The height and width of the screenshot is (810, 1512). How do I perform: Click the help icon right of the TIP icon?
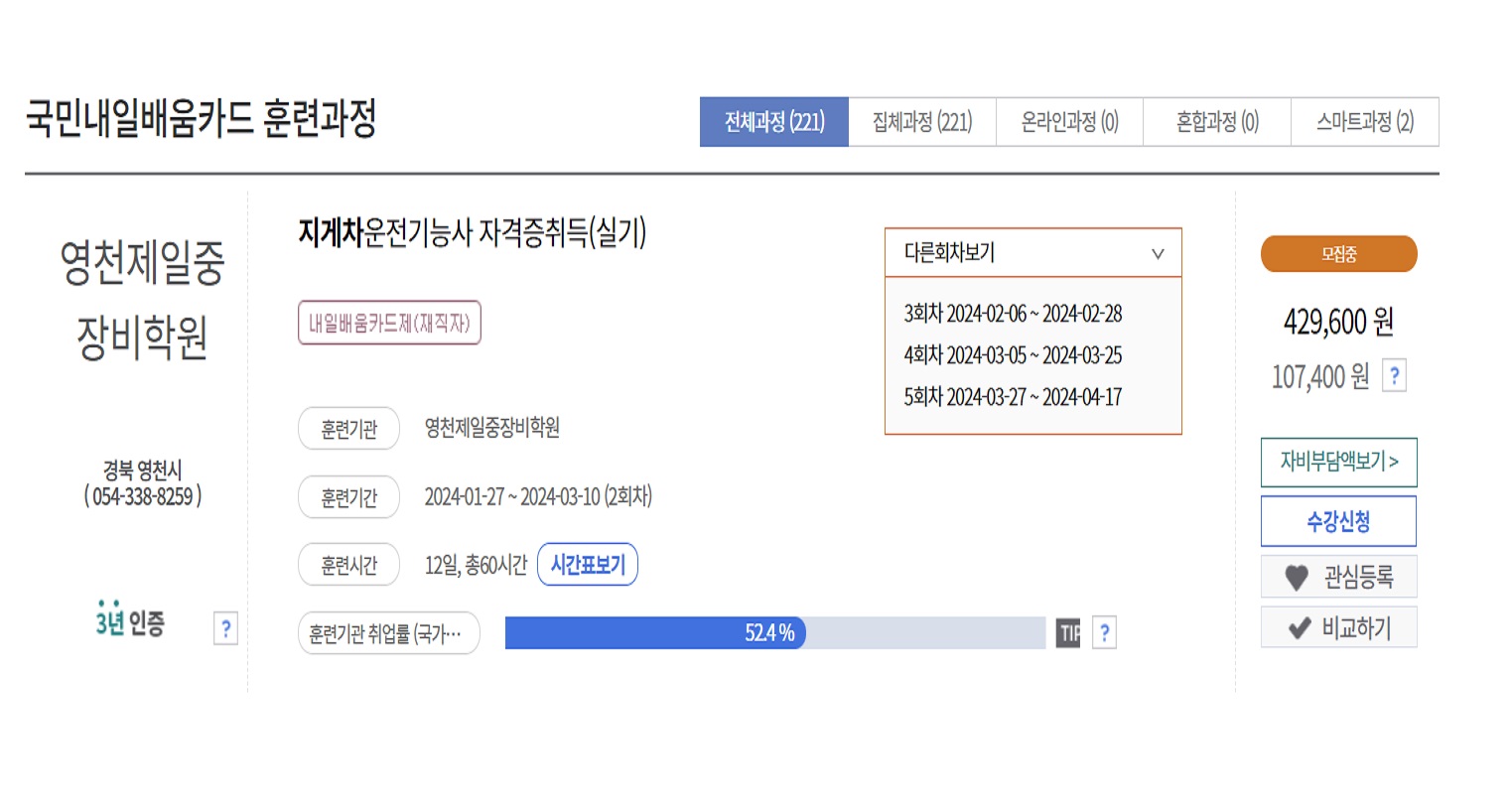click(1103, 633)
